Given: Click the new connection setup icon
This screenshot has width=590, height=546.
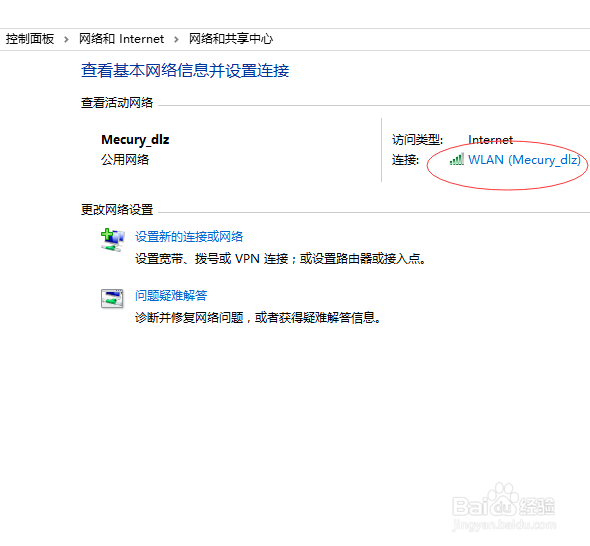Looking at the screenshot, I should [112, 240].
